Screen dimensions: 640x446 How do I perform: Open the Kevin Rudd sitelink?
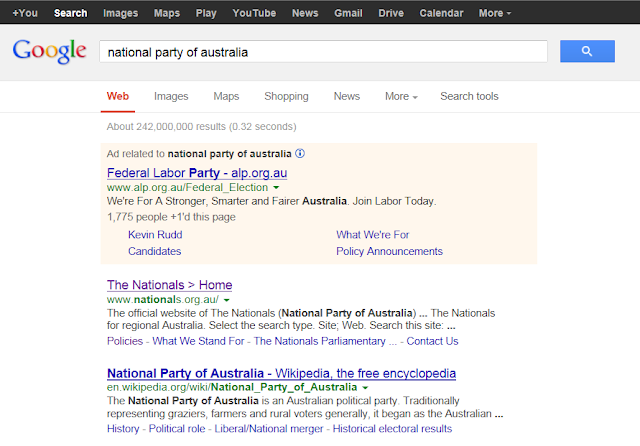pyautogui.click(x=155, y=235)
